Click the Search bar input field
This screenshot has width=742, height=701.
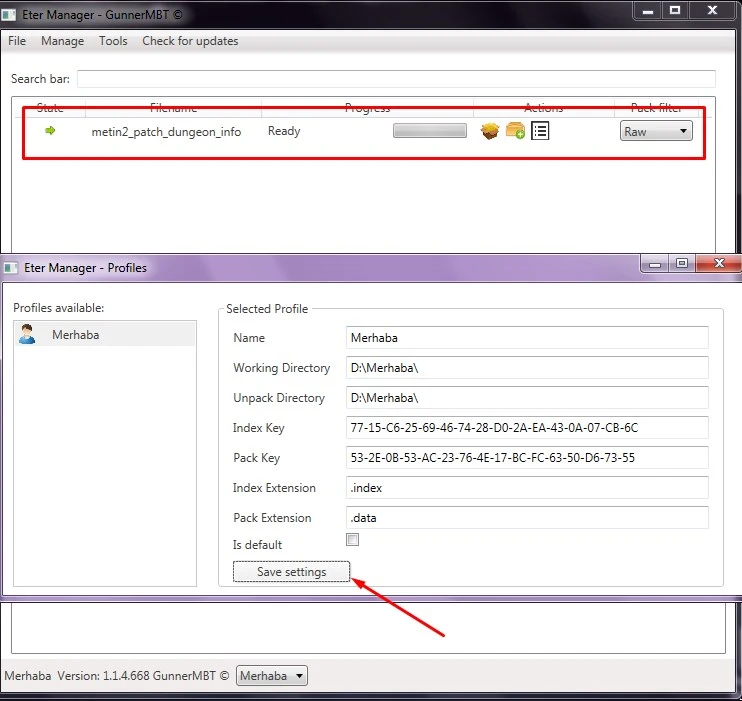click(396, 79)
